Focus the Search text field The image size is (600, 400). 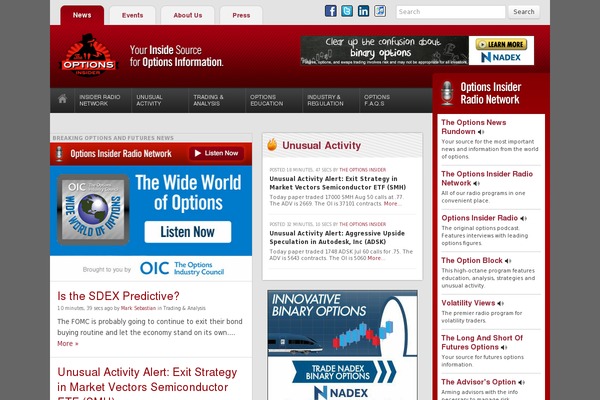(451, 12)
